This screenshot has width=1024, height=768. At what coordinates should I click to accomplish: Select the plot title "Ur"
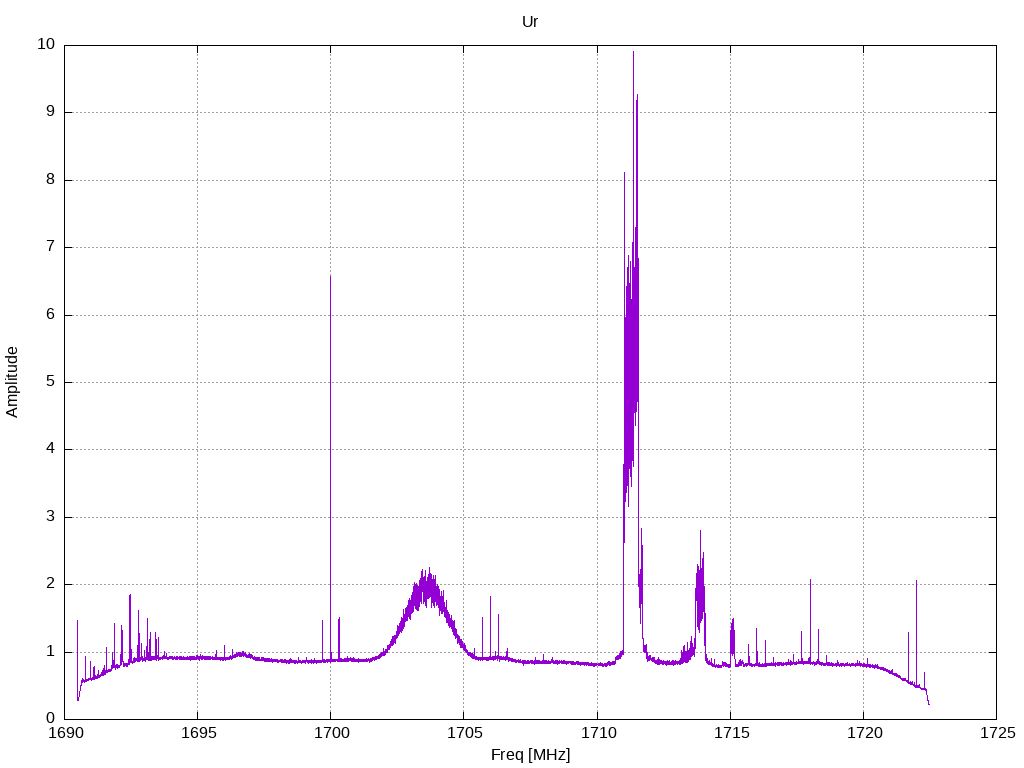coord(530,22)
